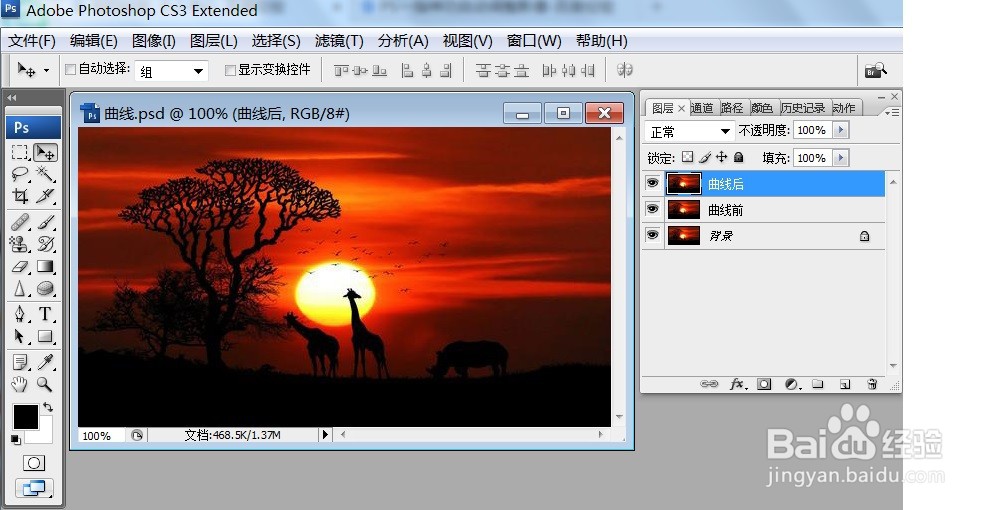Viewport: 999px width, 510px height.
Task: Select the Rectangular Marquee tool
Action: coord(20,152)
